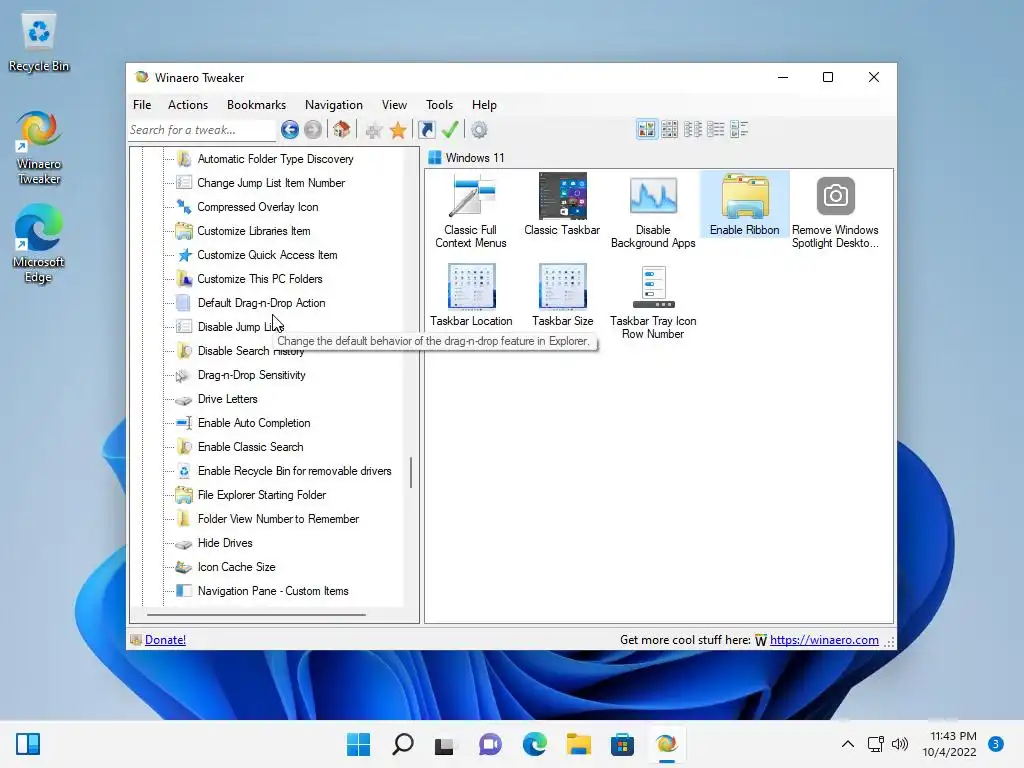Open bookmarks with the orange star icon
The height and width of the screenshot is (768, 1024).
coord(398,130)
